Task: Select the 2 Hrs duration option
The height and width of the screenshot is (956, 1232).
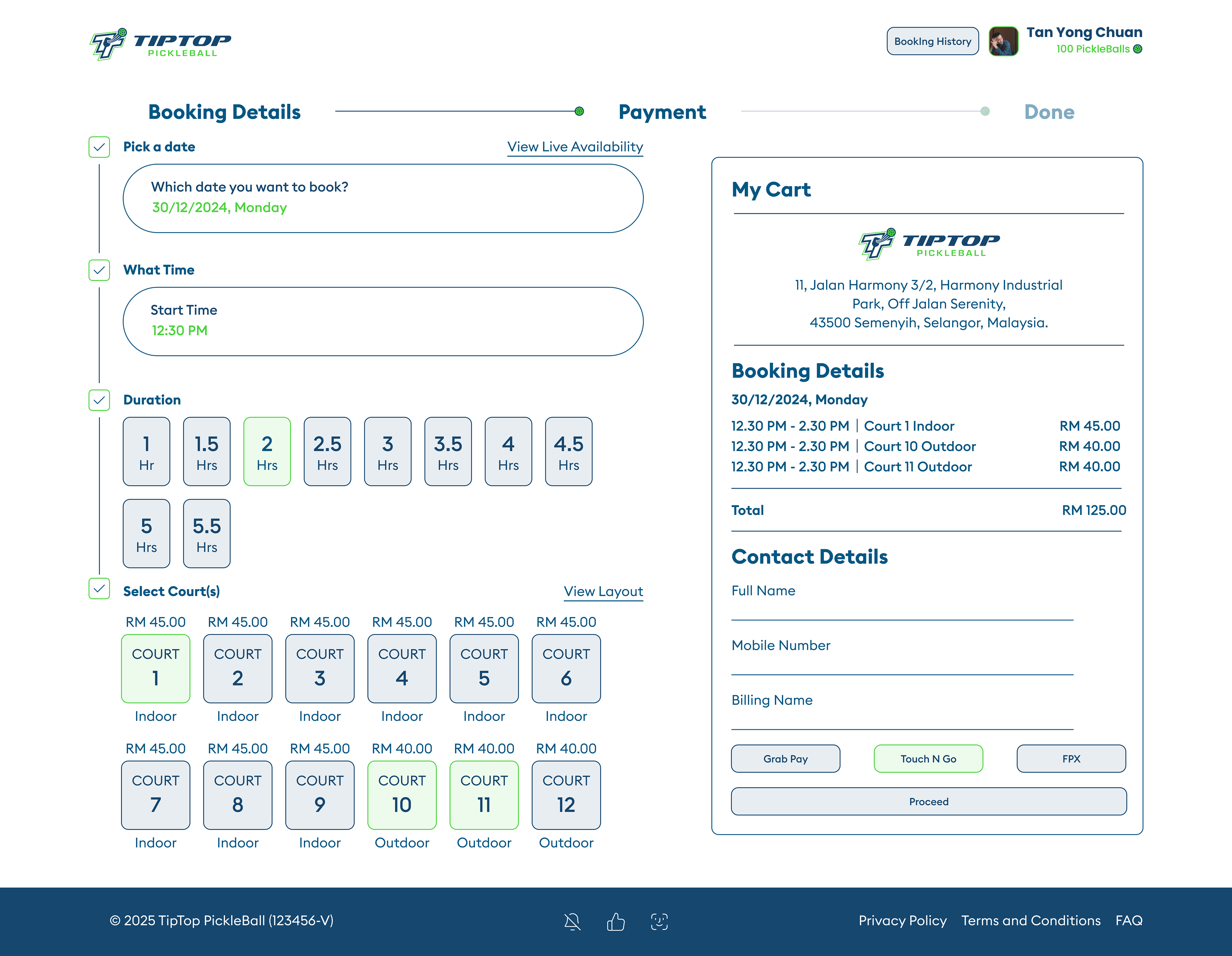Action: point(267,451)
